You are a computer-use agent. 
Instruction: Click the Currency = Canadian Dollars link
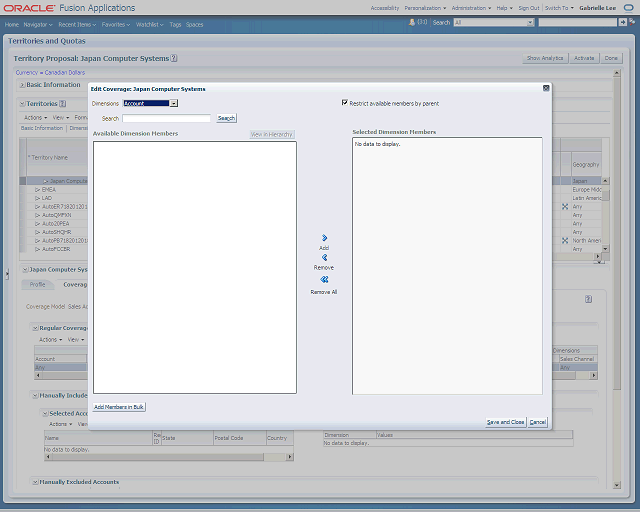50,72
